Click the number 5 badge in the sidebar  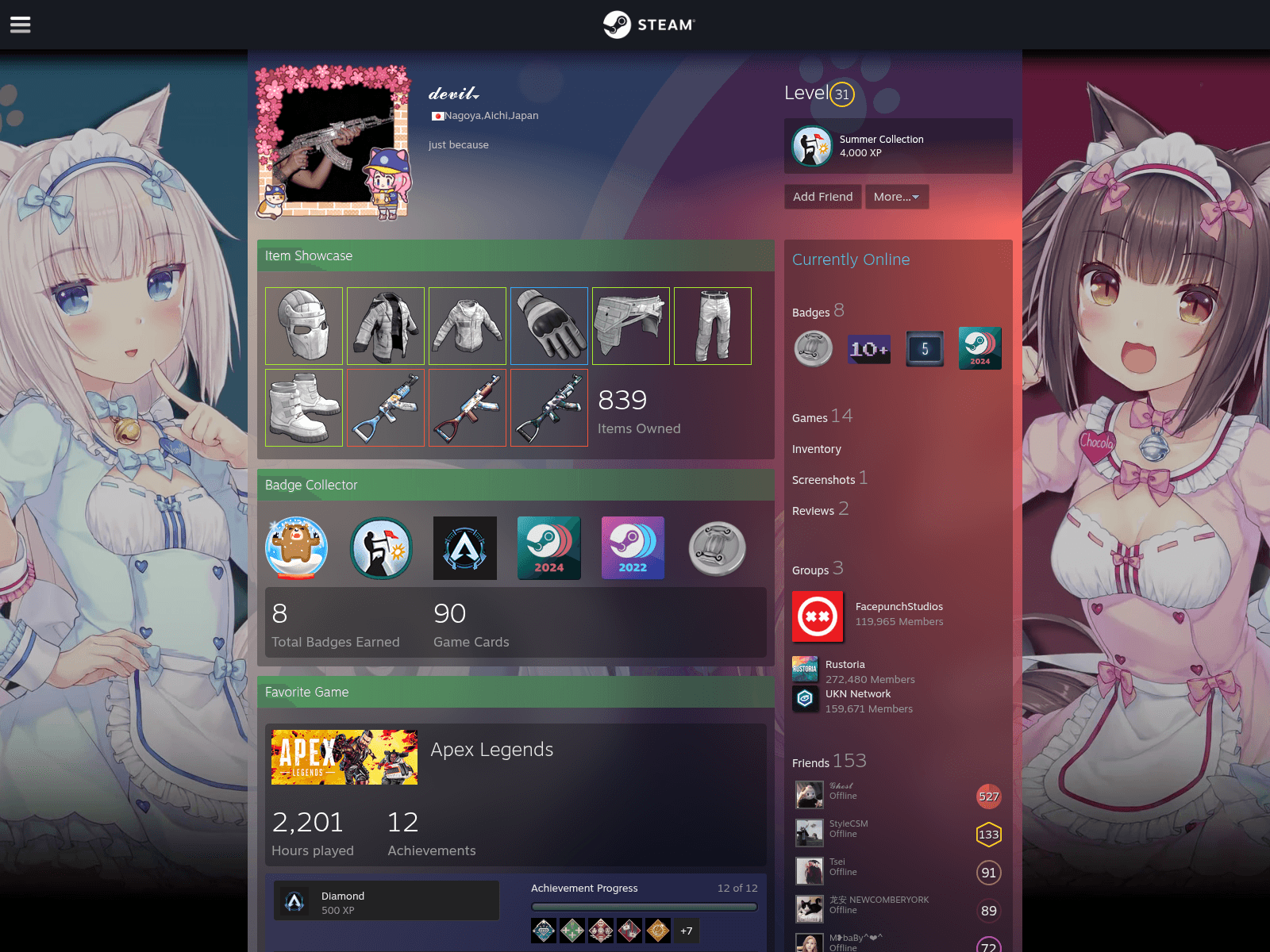925,349
